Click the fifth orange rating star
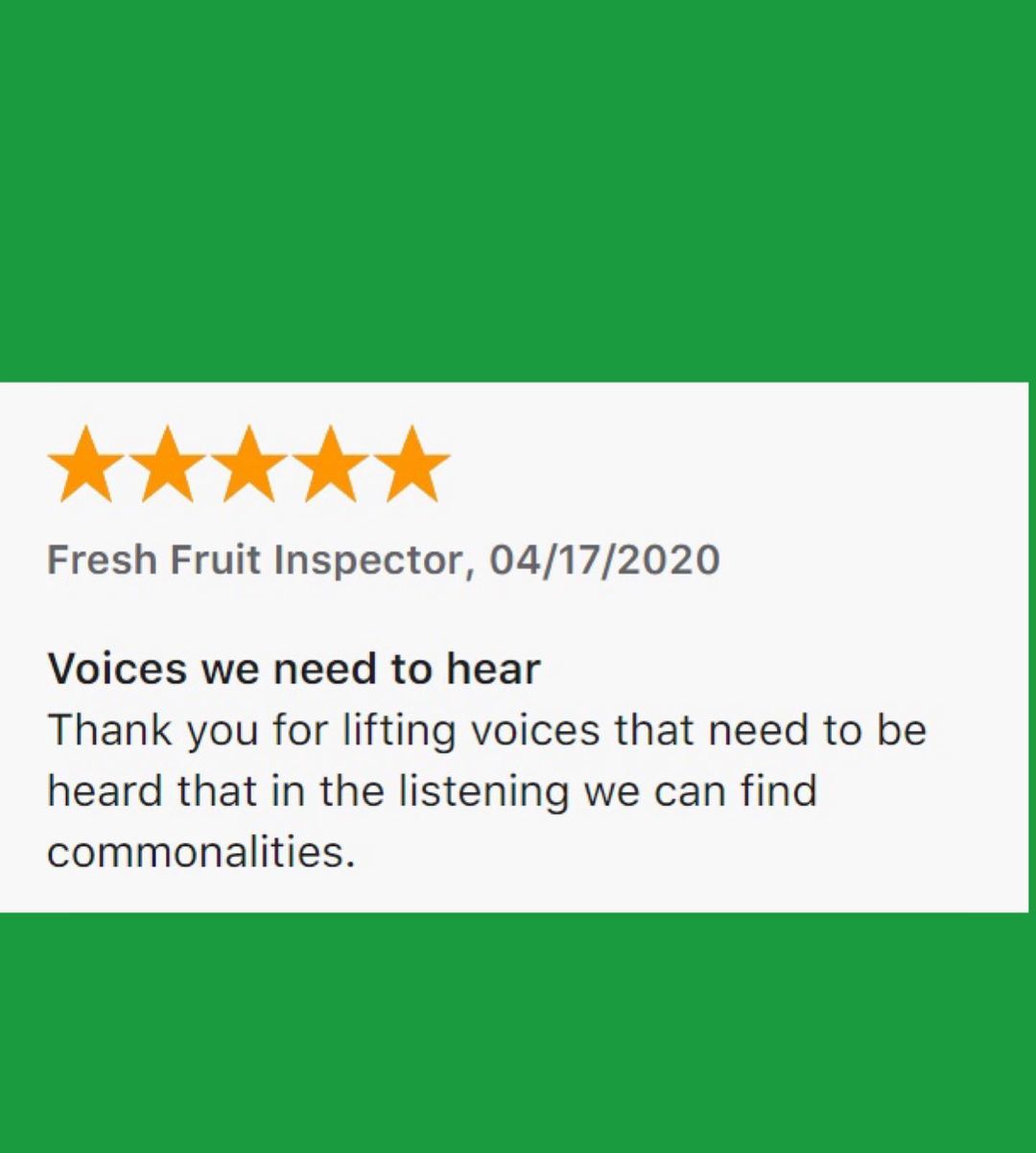The image size is (1036, 1153). click(x=411, y=465)
